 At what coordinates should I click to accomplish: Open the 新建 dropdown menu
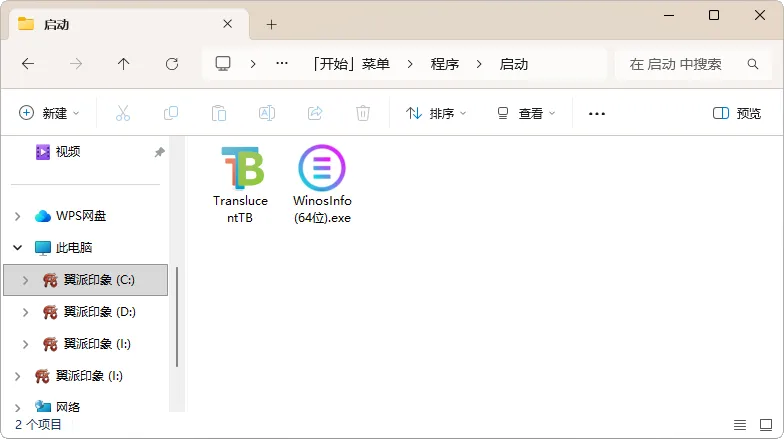49,114
